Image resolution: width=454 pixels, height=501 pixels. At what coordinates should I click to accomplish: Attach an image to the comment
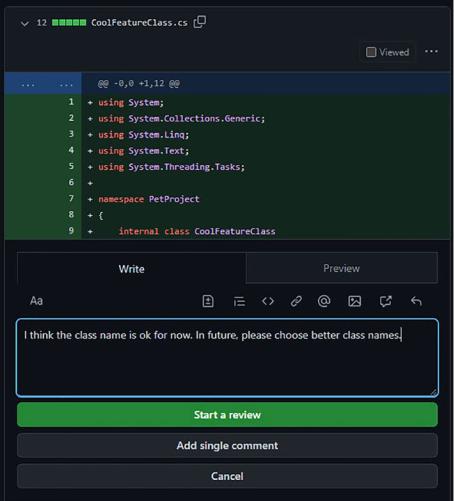(x=354, y=301)
